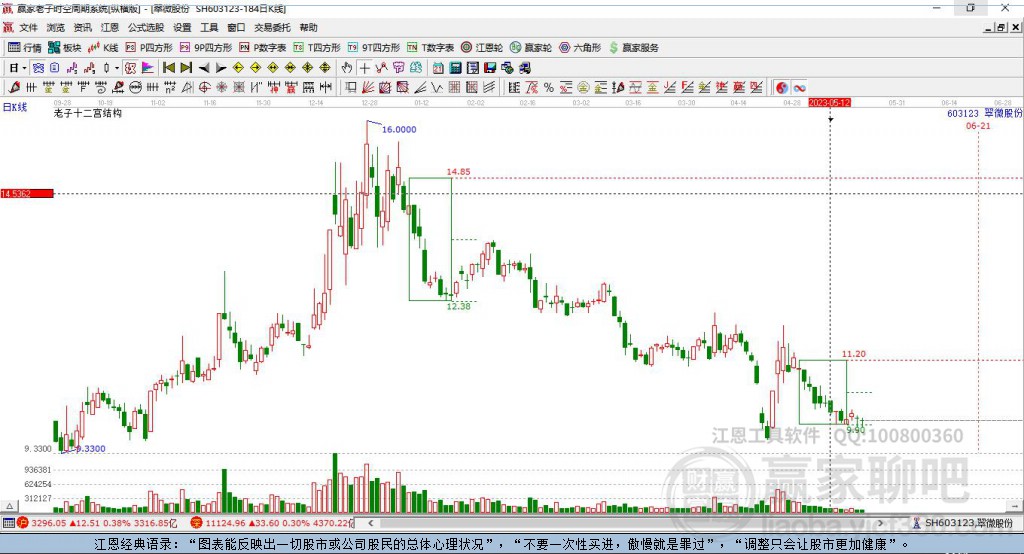
Task: Jump to first bar with green skip-back icon
Action: pyautogui.click(x=168, y=68)
